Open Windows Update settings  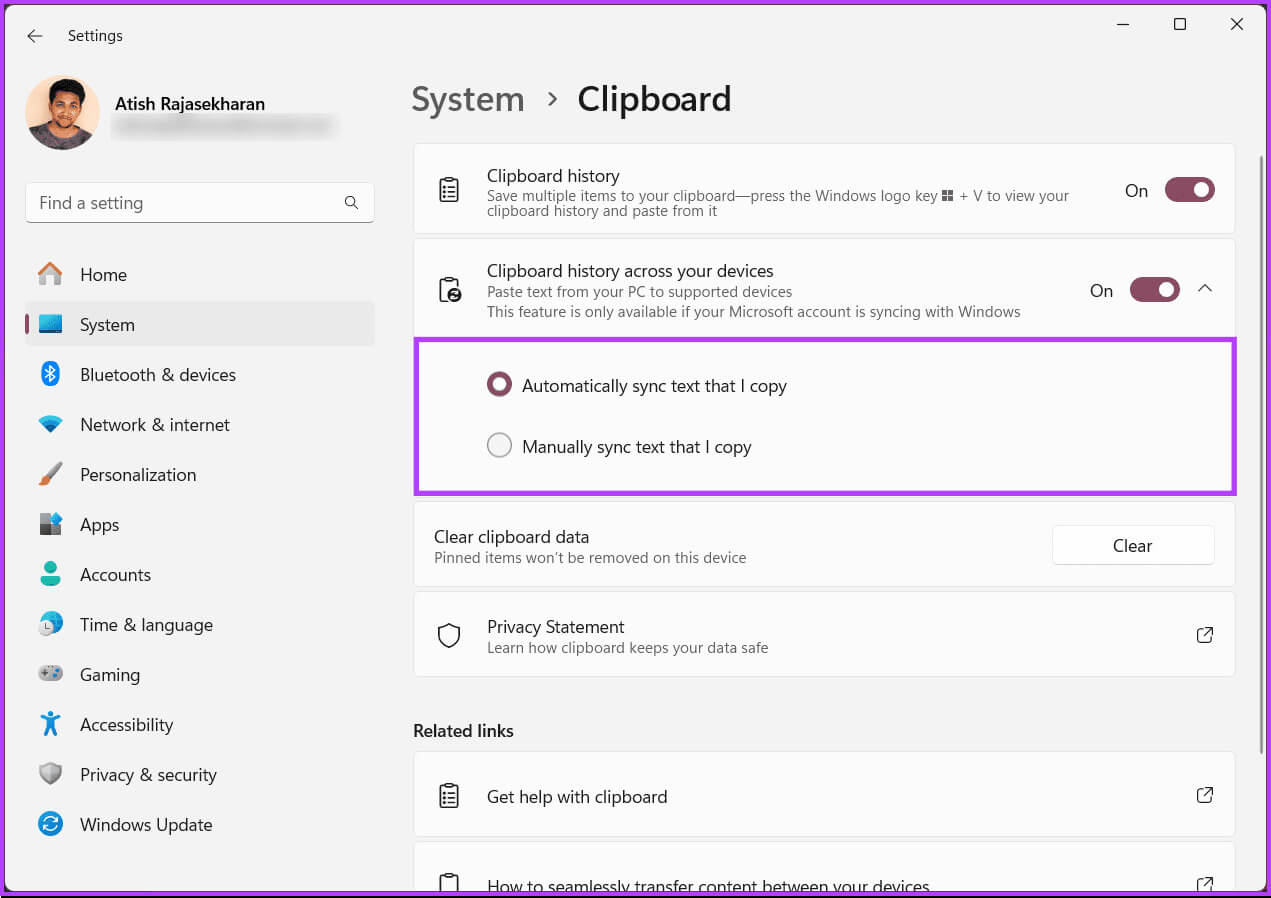200,824
